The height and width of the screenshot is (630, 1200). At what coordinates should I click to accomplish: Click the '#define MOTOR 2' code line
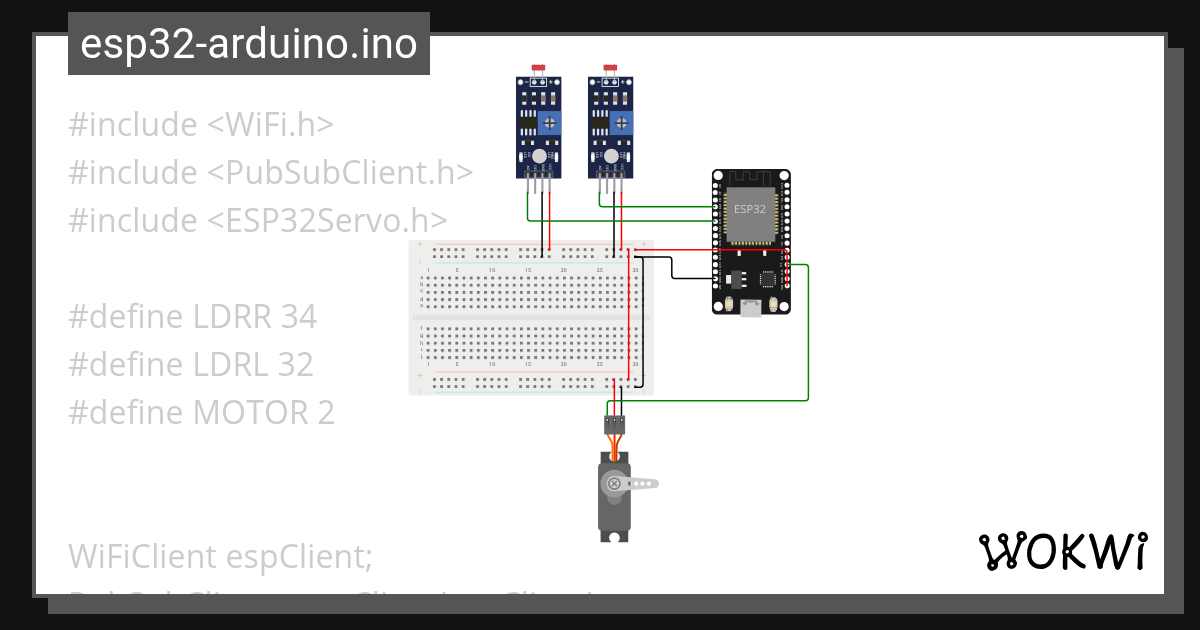click(200, 411)
